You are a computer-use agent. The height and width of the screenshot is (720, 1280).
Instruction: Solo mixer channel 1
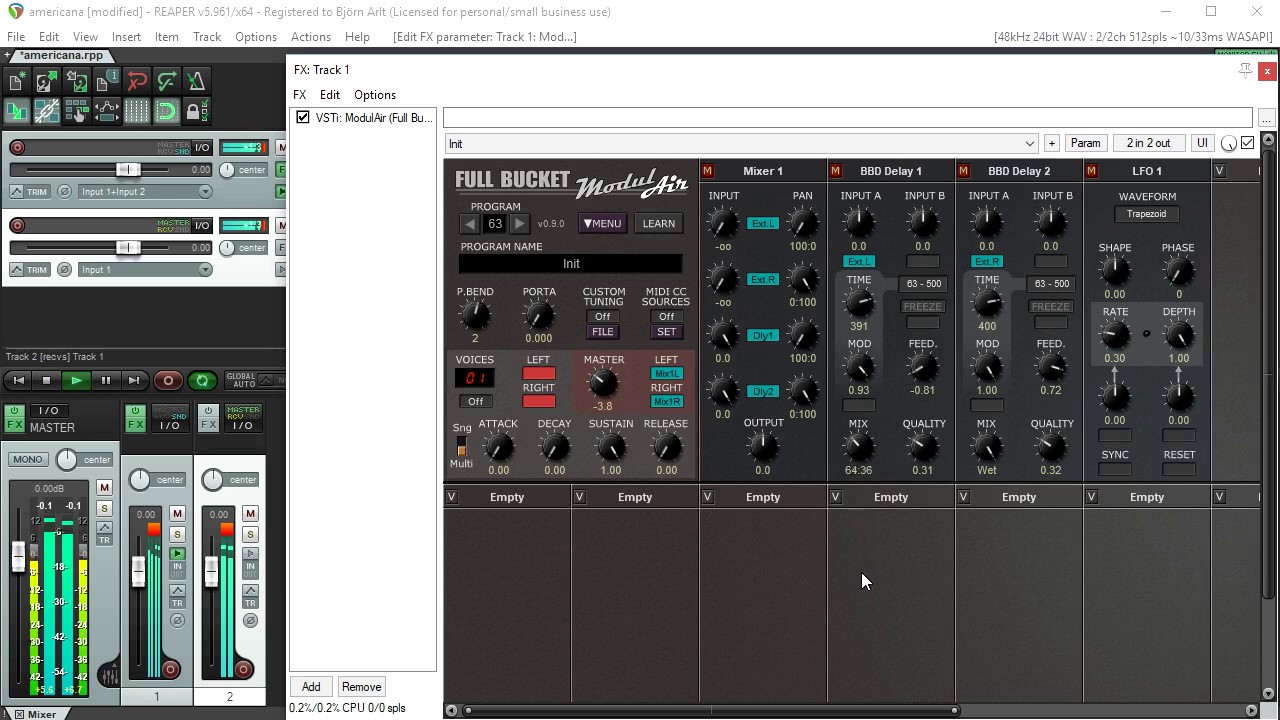coord(177,535)
